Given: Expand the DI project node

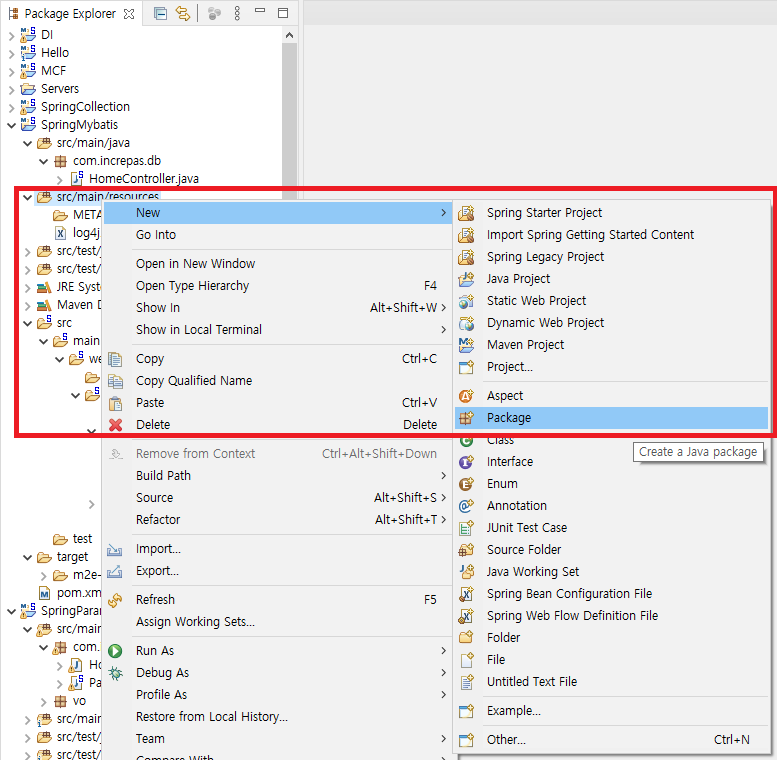Looking at the screenshot, I should (11, 36).
